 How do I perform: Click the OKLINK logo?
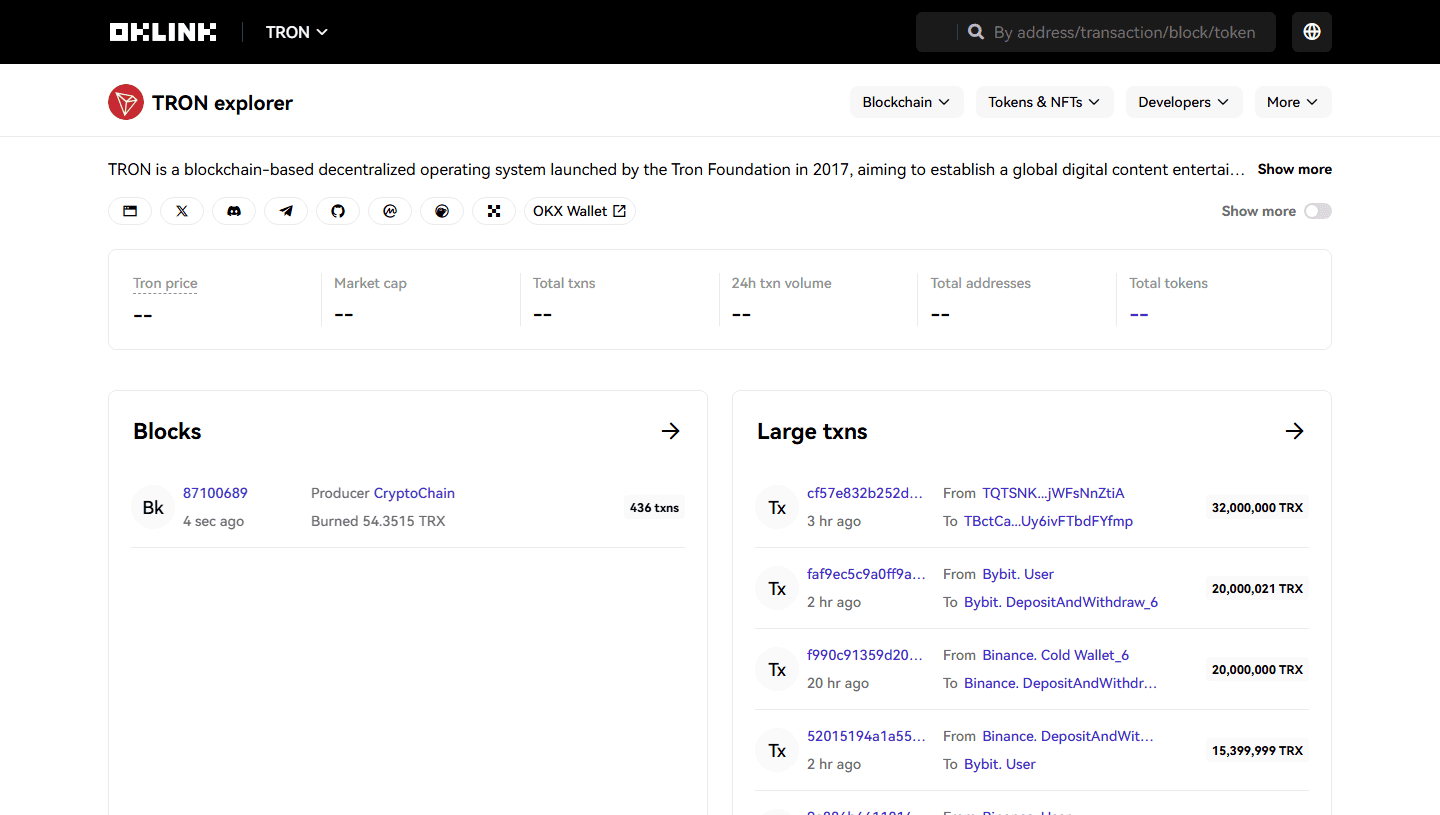click(x=163, y=32)
